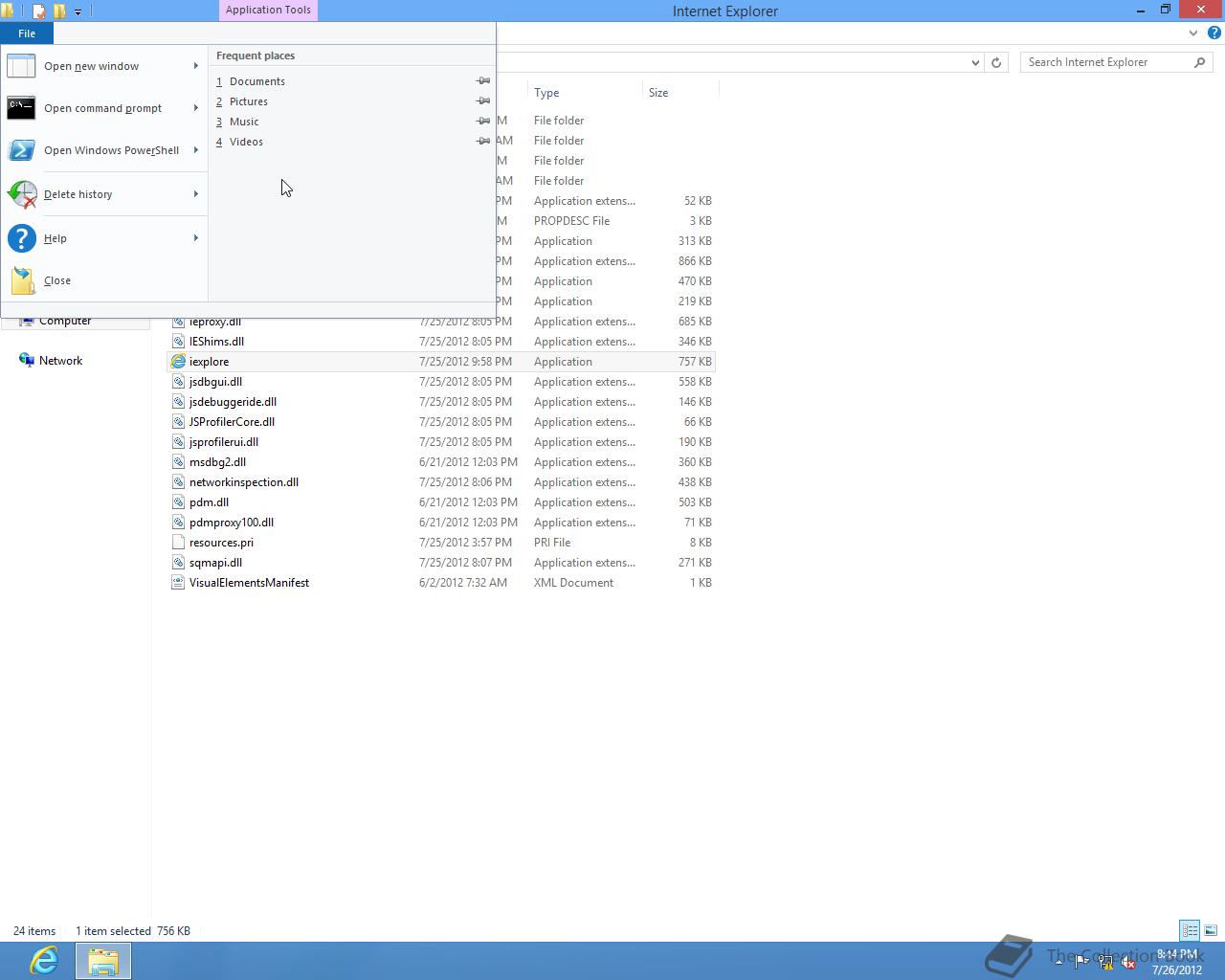Image resolution: width=1225 pixels, height=980 pixels.
Task: Click the search magnifier icon
Action: [x=1199, y=62]
